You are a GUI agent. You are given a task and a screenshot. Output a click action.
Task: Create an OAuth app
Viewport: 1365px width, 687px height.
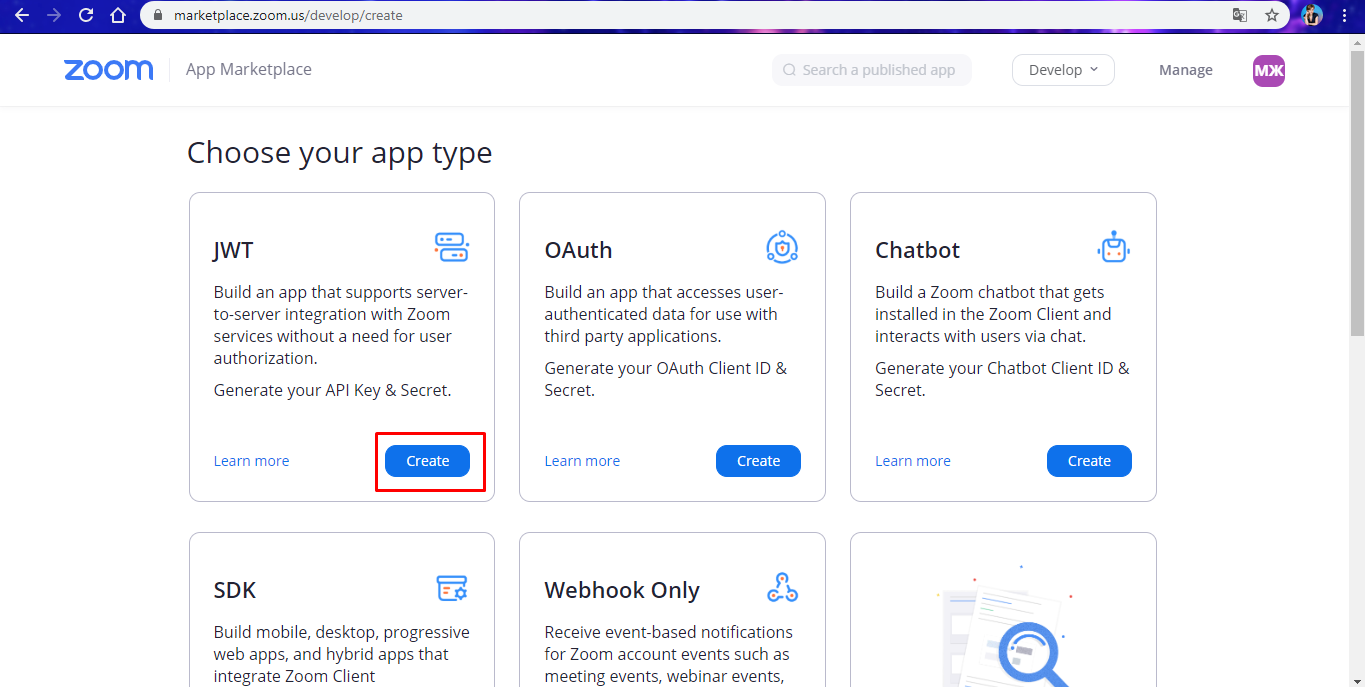click(x=758, y=461)
